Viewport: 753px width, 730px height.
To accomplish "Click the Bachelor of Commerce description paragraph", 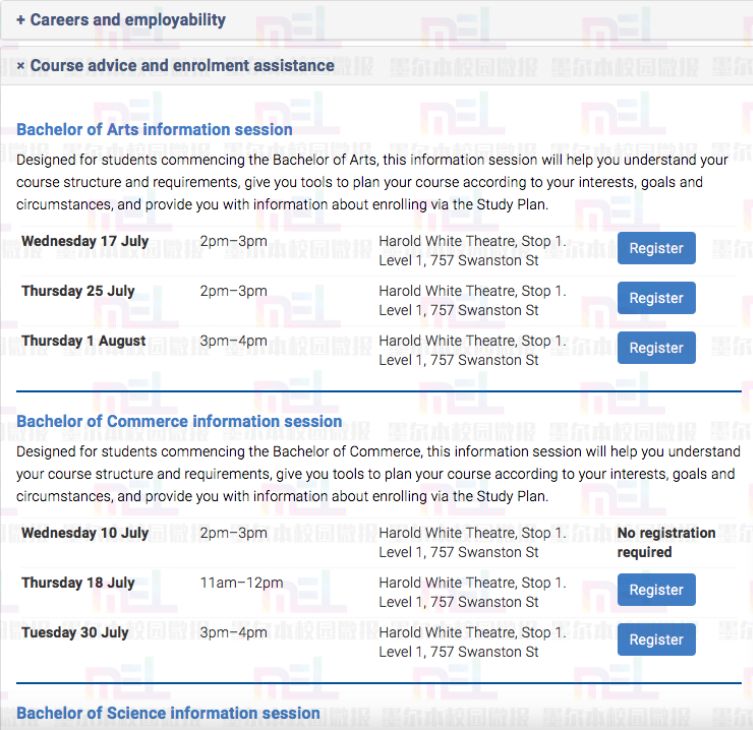I will pyautogui.click(x=378, y=474).
